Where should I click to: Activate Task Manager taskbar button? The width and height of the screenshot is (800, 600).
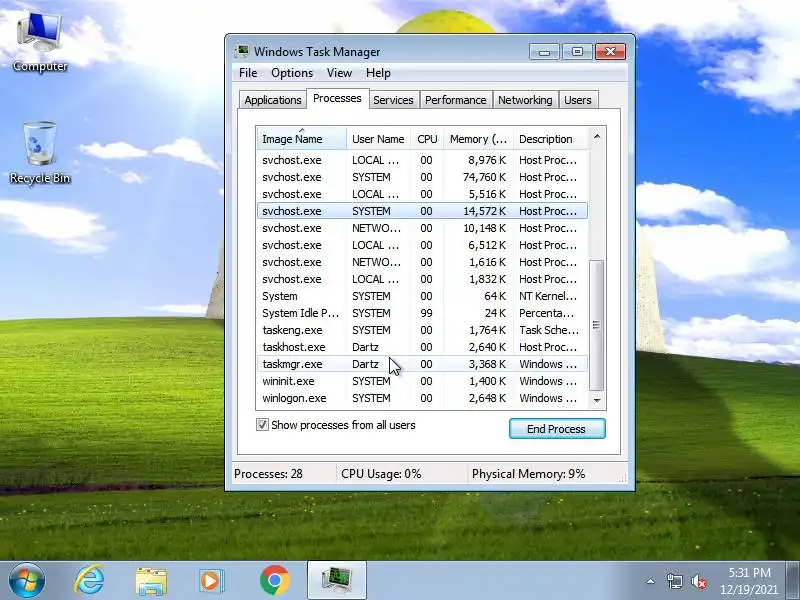coord(337,580)
